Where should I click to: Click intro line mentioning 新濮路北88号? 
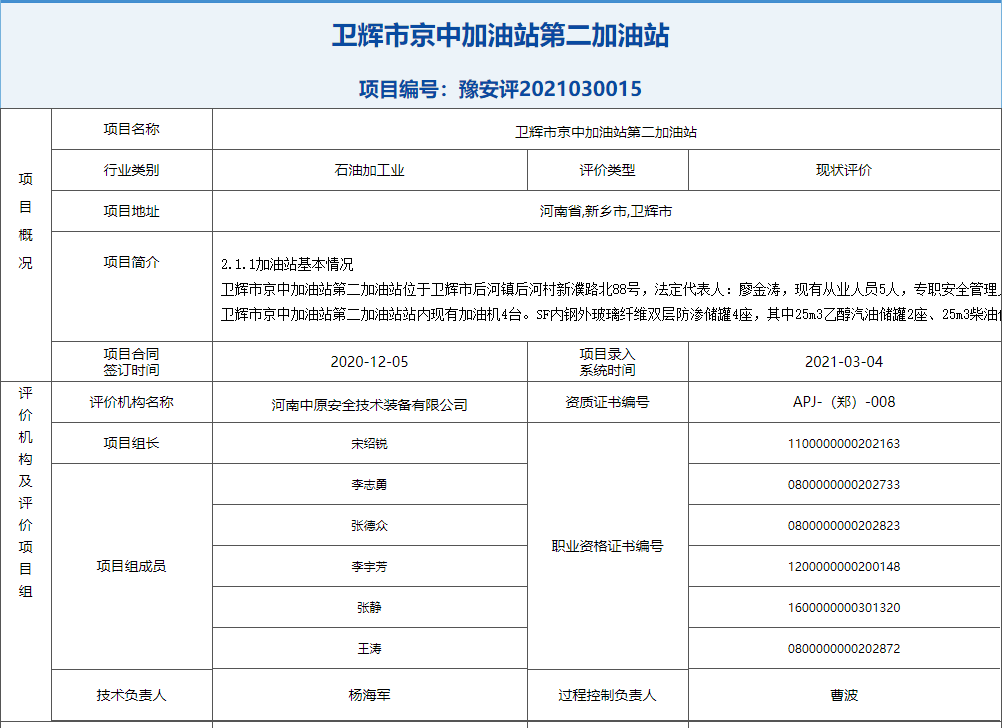coord(611,290)
